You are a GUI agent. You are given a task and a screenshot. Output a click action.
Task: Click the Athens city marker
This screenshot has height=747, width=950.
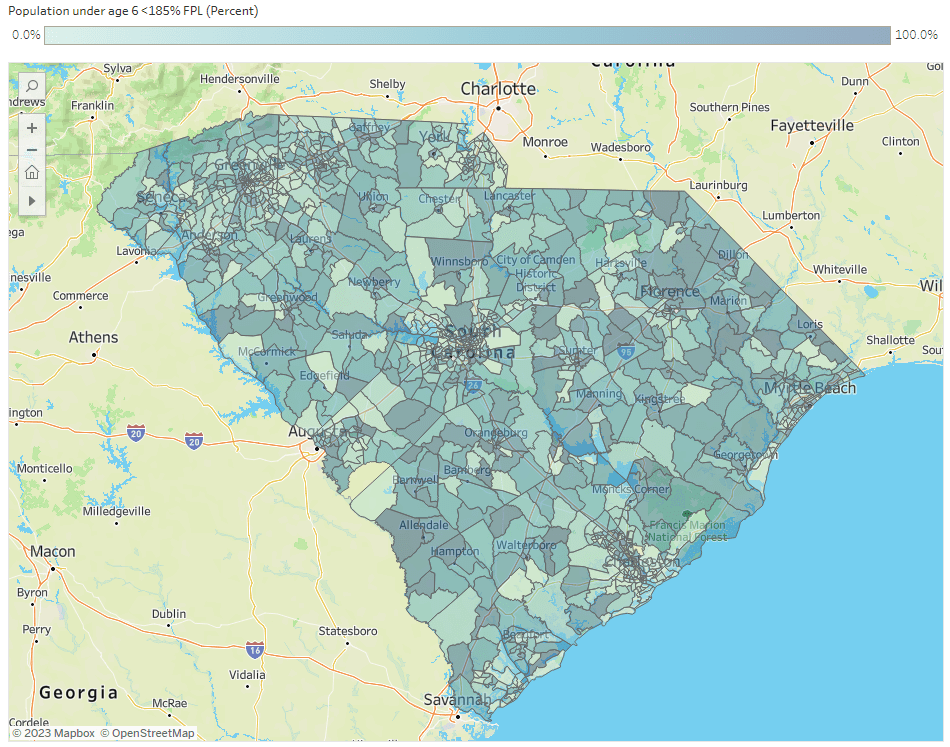pyautogui.click(x=93, y=354)
